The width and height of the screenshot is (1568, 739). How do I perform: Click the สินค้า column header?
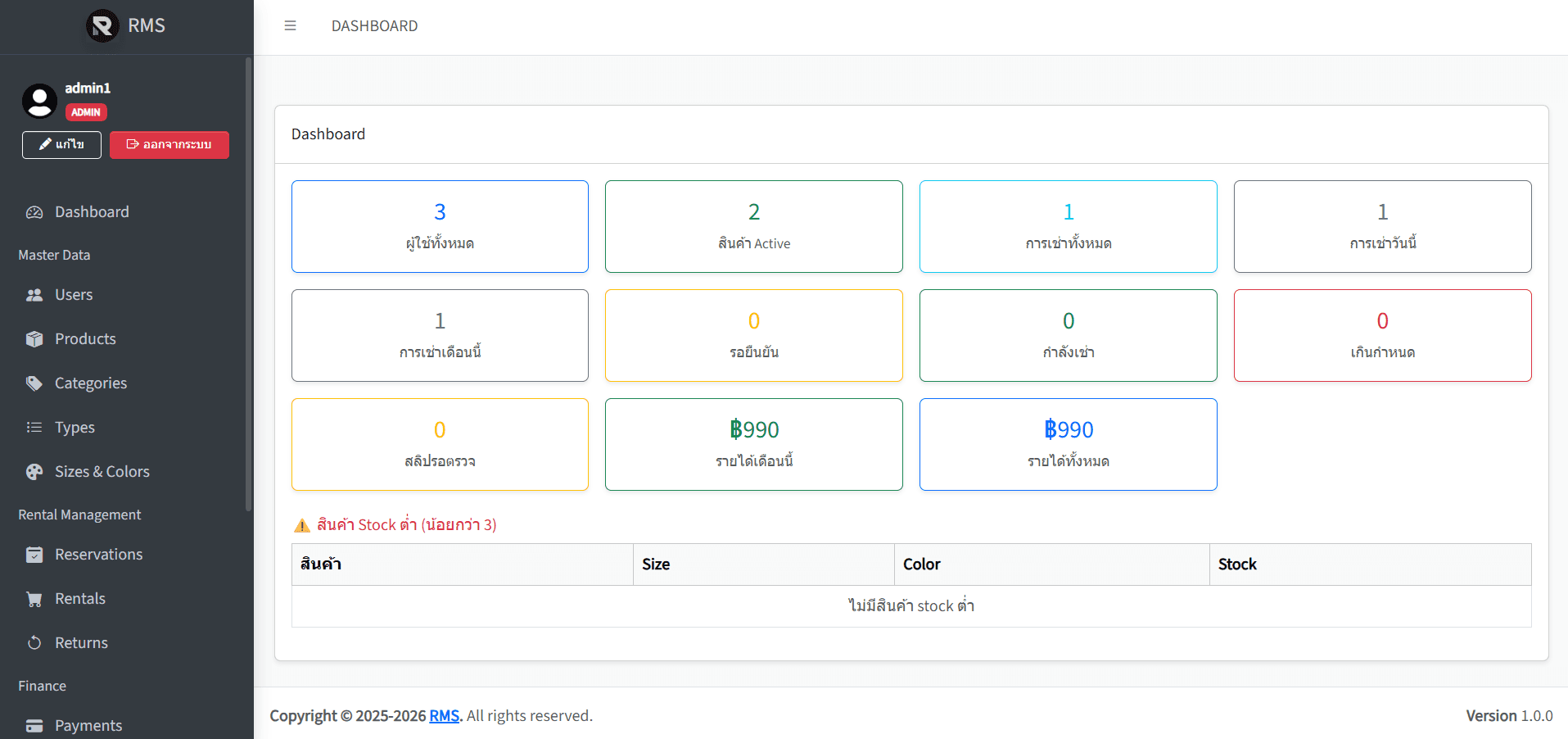[x=463, y=564]
